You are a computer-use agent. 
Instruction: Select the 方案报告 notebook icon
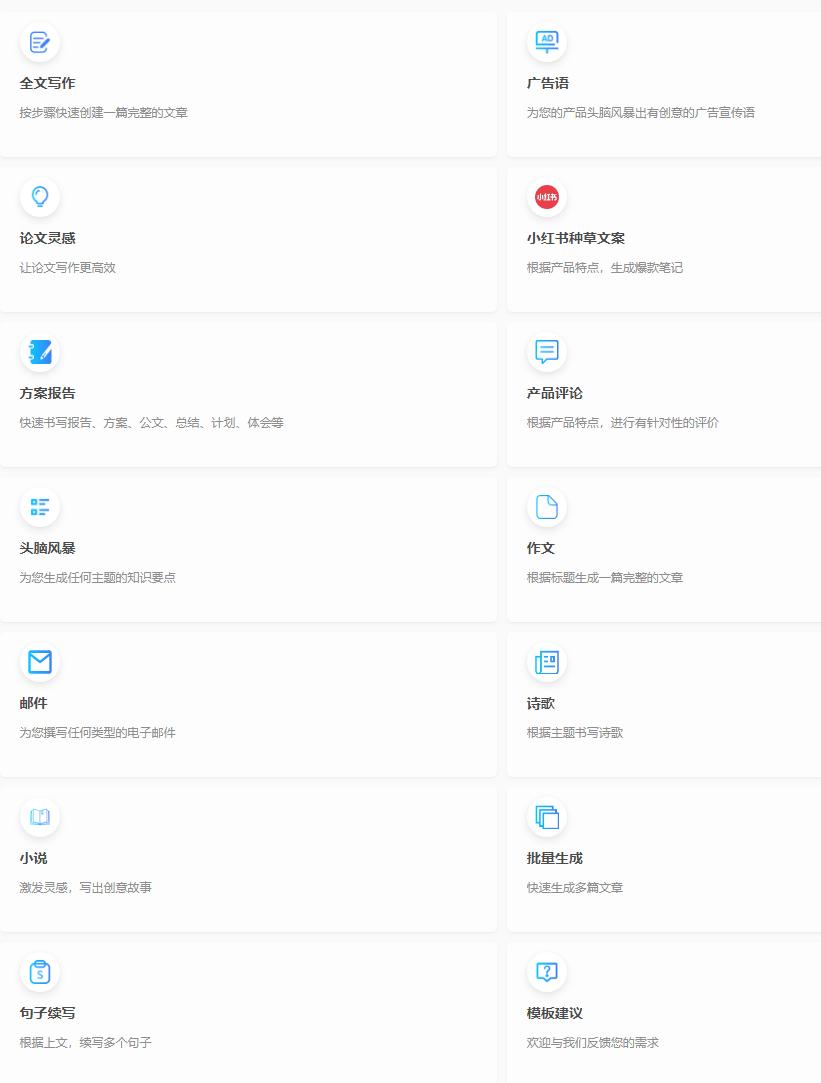(x=40, y=352)
